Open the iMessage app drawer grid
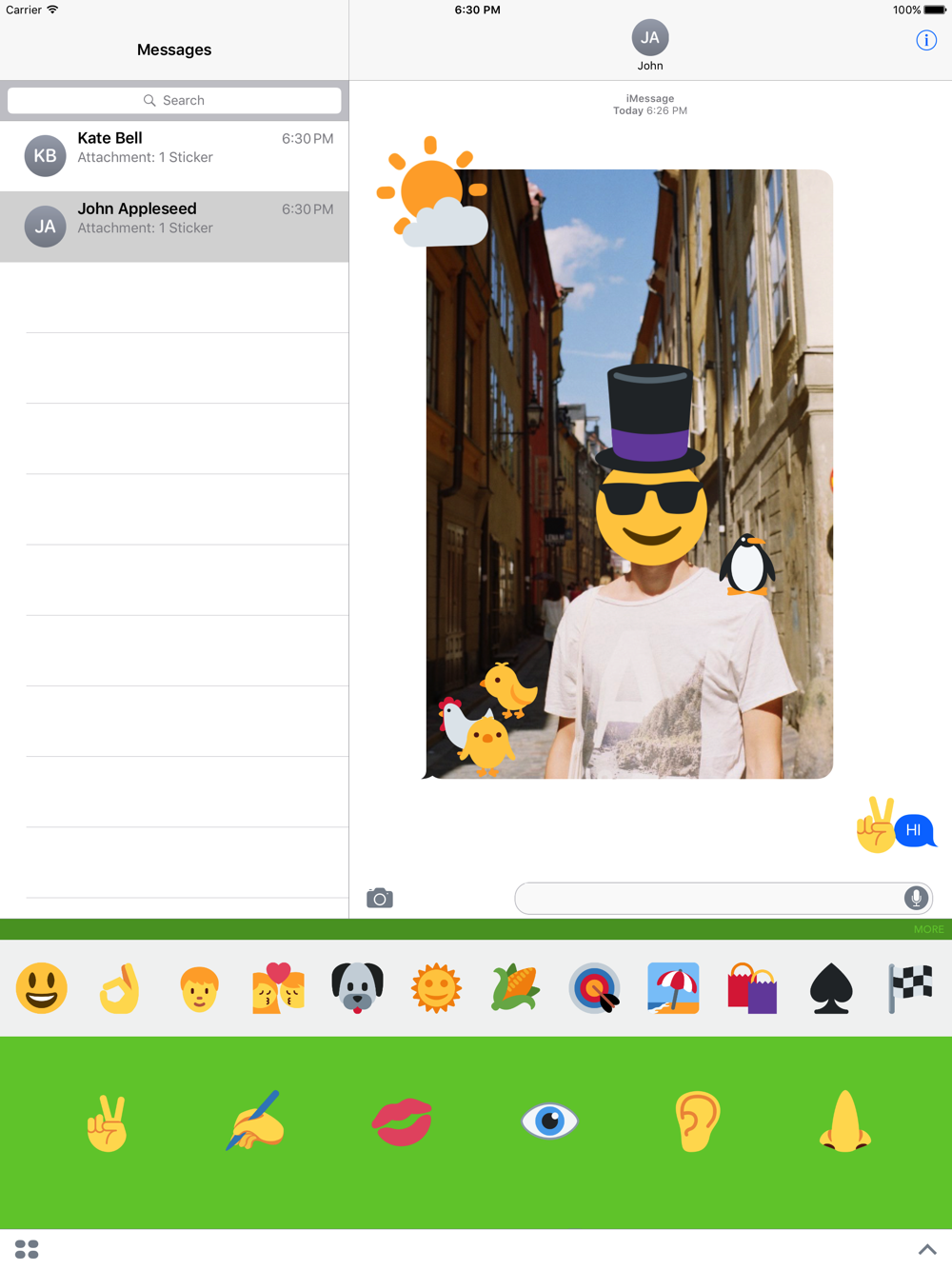Screen dimensions: 952x1270 [x=27, y=1249]
